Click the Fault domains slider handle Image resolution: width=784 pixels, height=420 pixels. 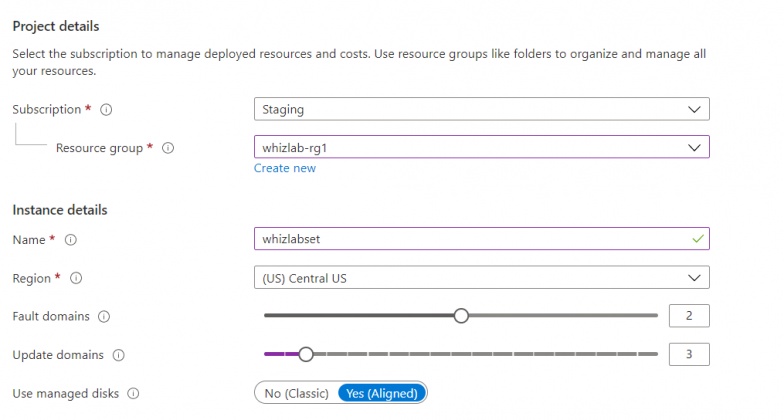pyautogui.click(x=461, y=316)
